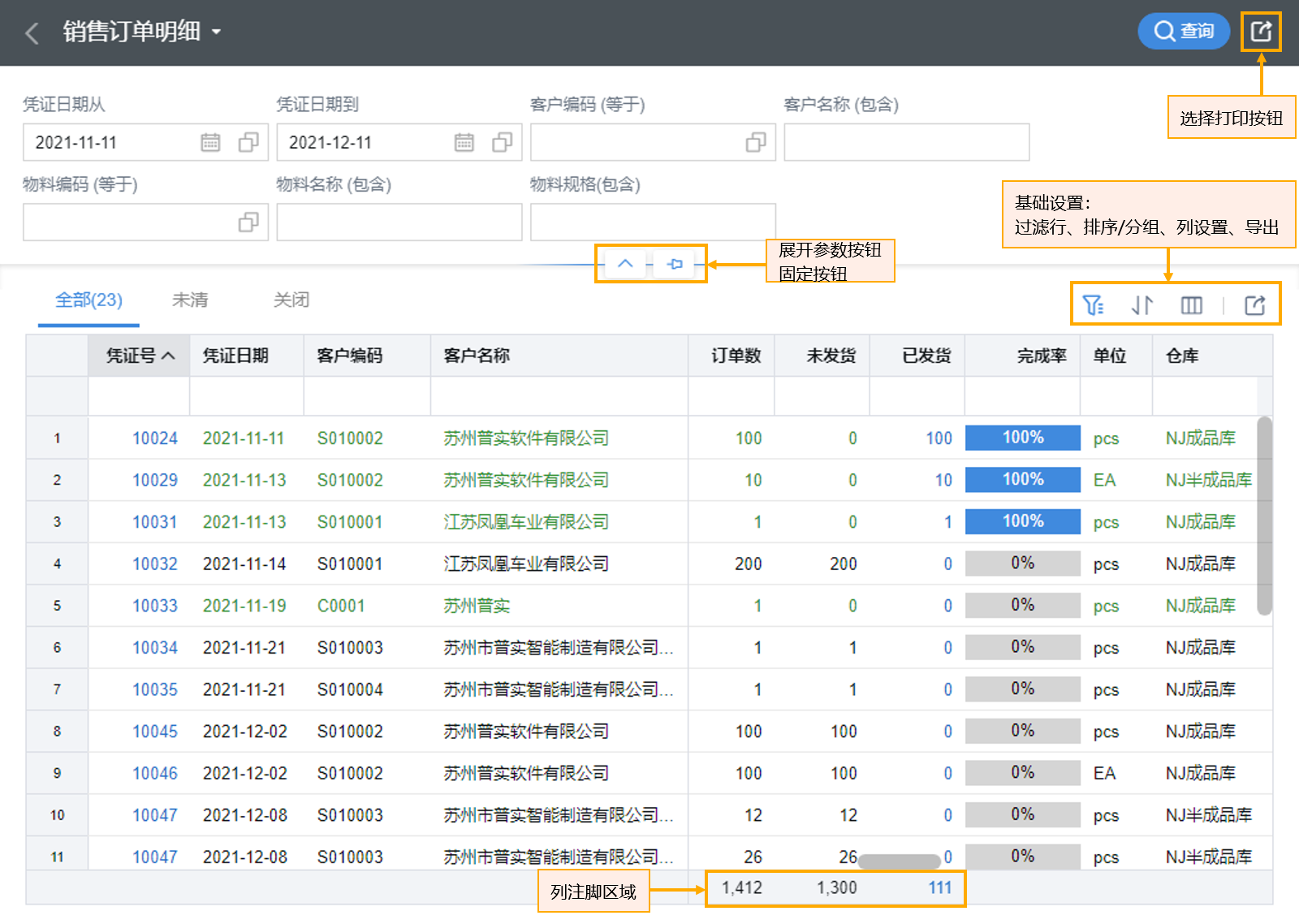The width and height of the screenshot is (1299, 924).
Task: Click the 0% progress bar in row 4
Action: 1023,563
